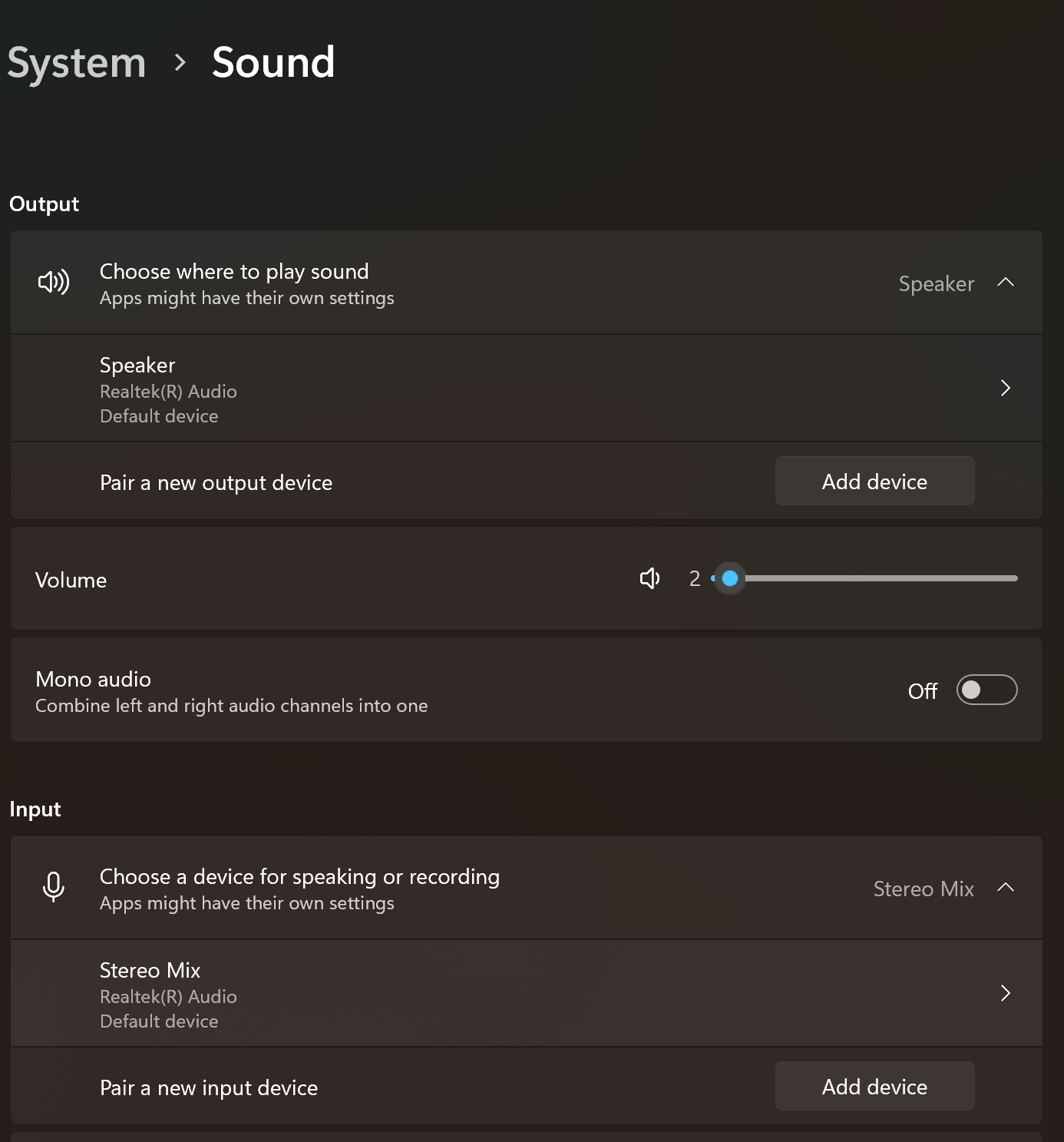Click the Mono audio label

coord(93,680)
